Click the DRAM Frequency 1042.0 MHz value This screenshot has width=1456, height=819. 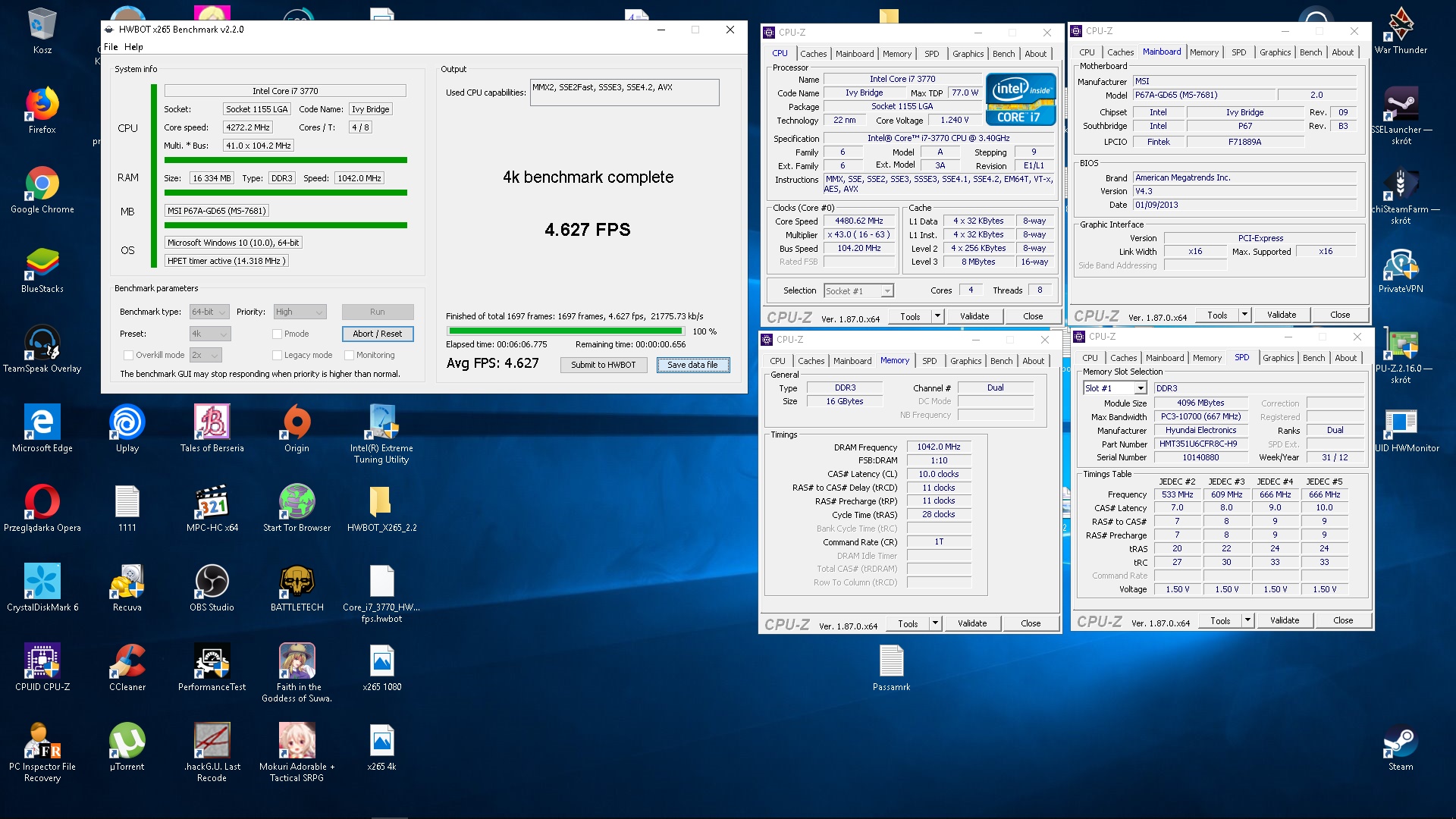[939, 447]
